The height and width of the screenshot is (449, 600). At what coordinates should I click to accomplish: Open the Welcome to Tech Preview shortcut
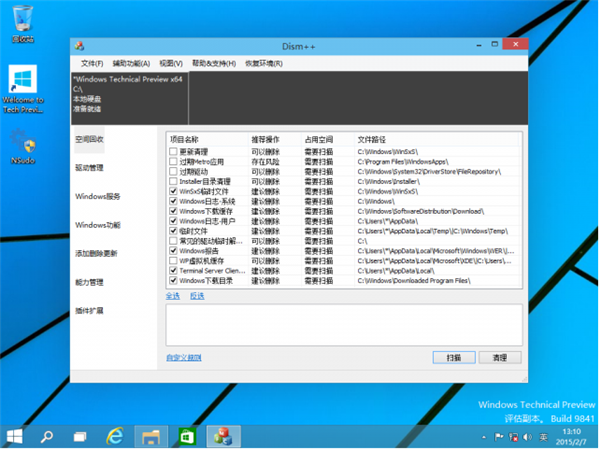tap(23, 89)
